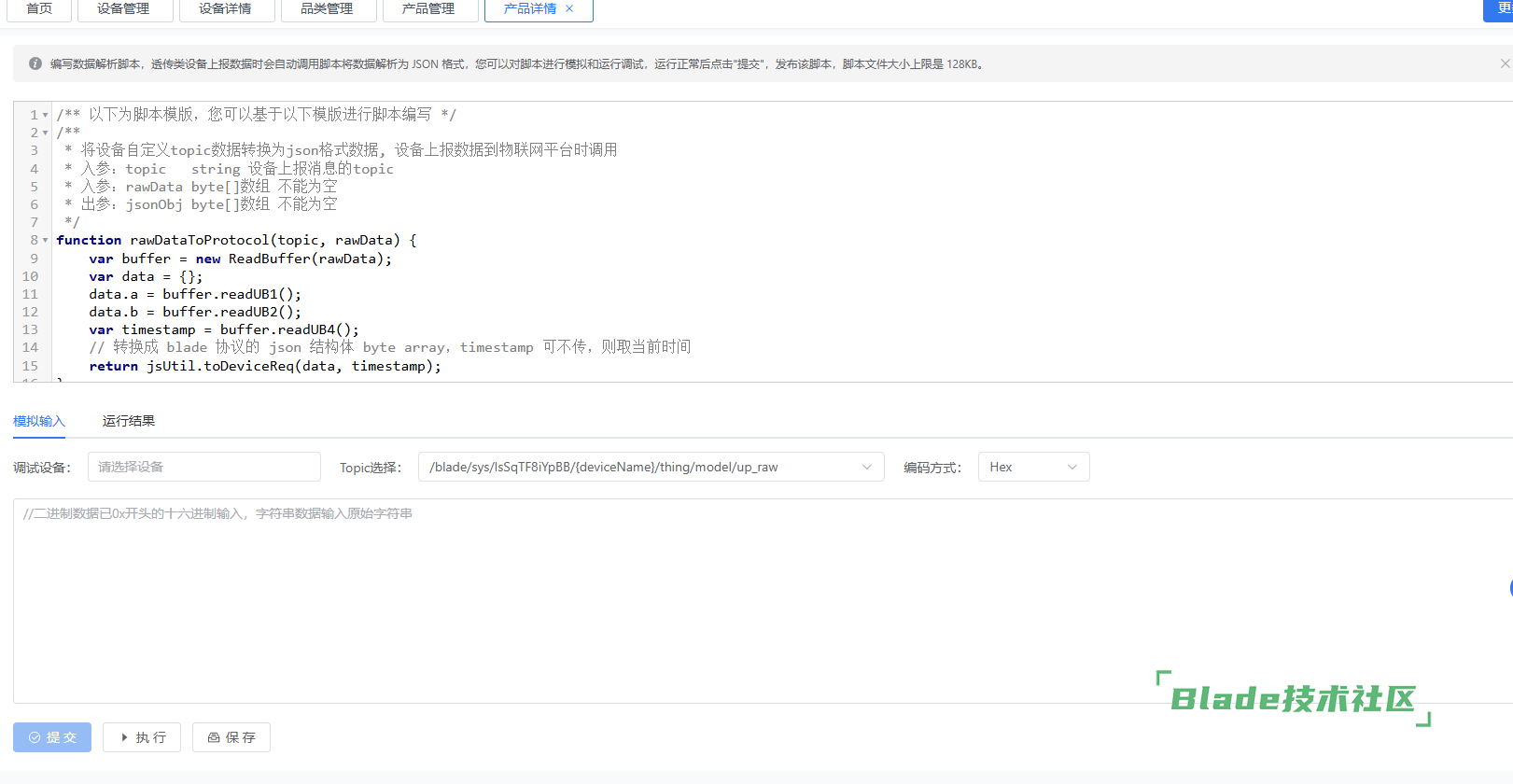Open the 编码方式 Hex dropdown
Image resolution: width=1513 pixels, height=784 pixels.
pos(1033,467)
